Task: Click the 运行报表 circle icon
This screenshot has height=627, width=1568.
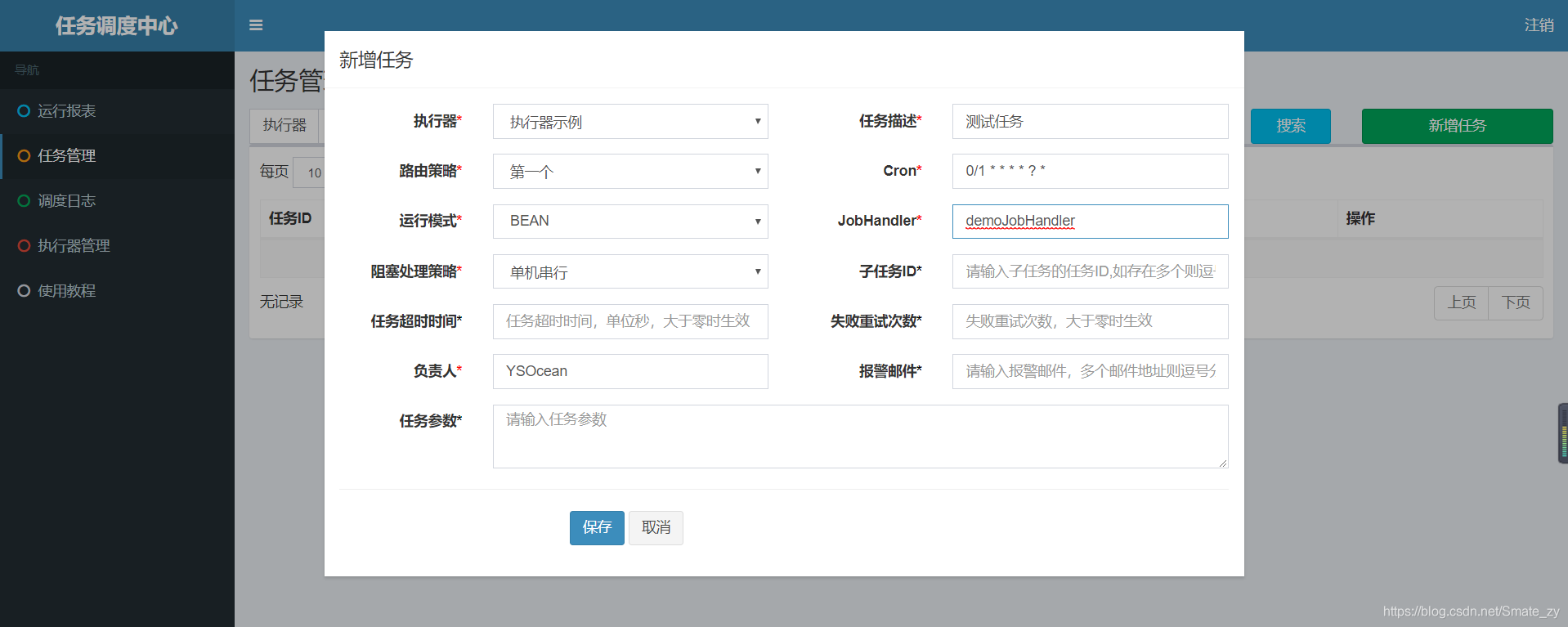Action: pyautogui.click(x=24, y=110)
